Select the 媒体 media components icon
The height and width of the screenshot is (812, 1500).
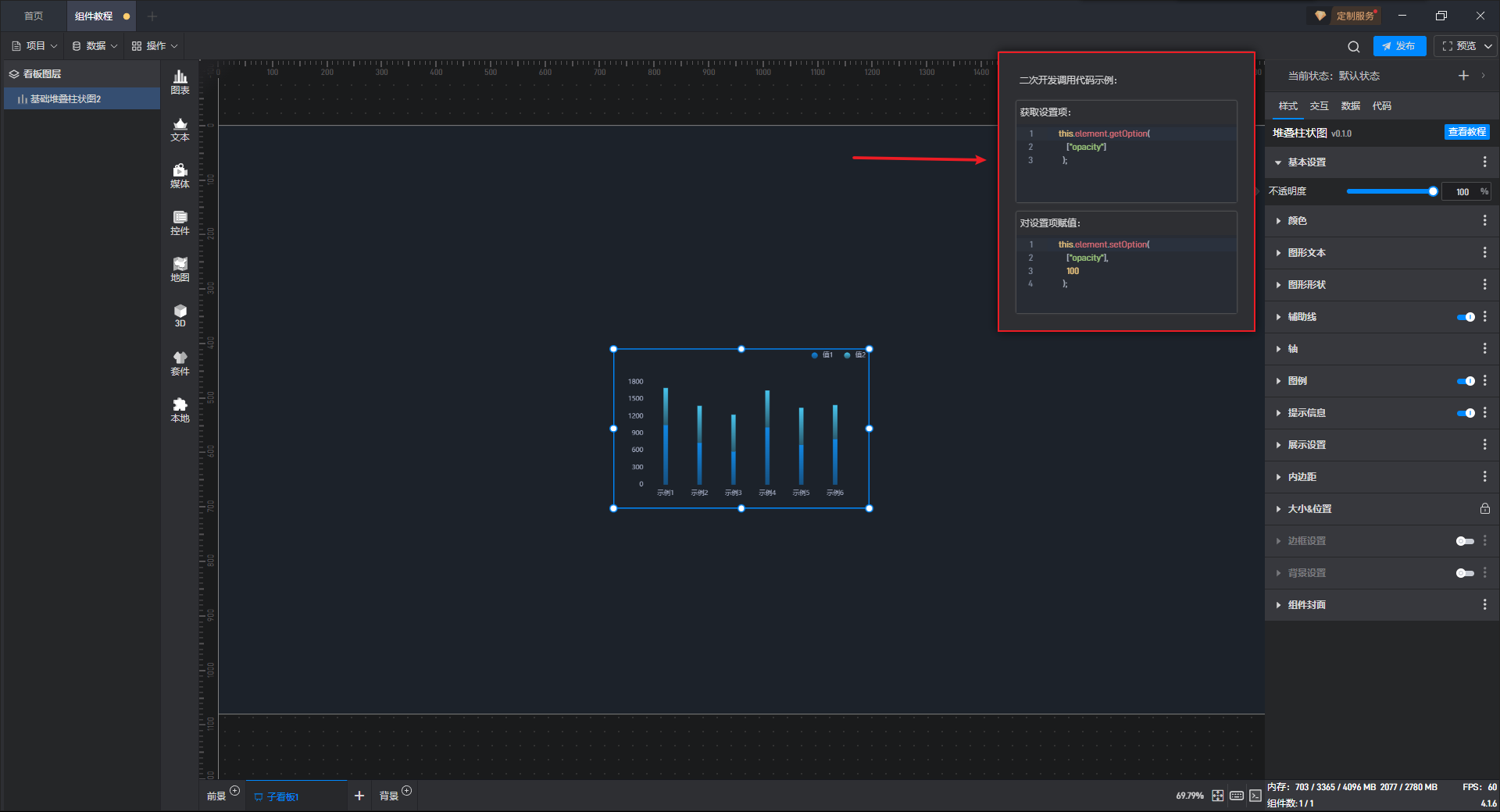[x=180, y=176]
